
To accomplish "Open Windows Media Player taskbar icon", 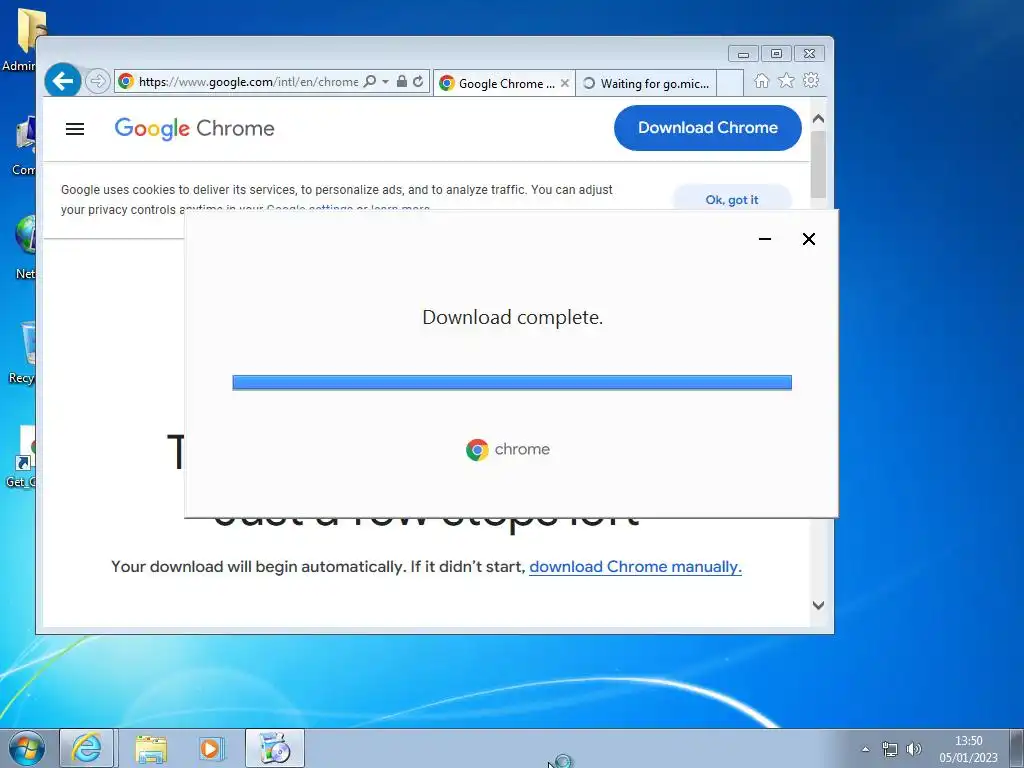I will click(x=212, y=748).
